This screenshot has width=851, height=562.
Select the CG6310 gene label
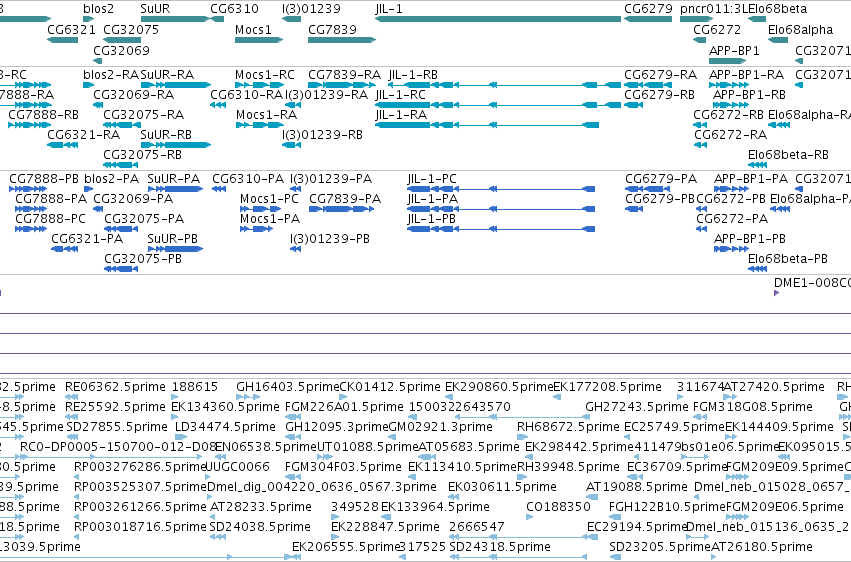coord(234,9)
